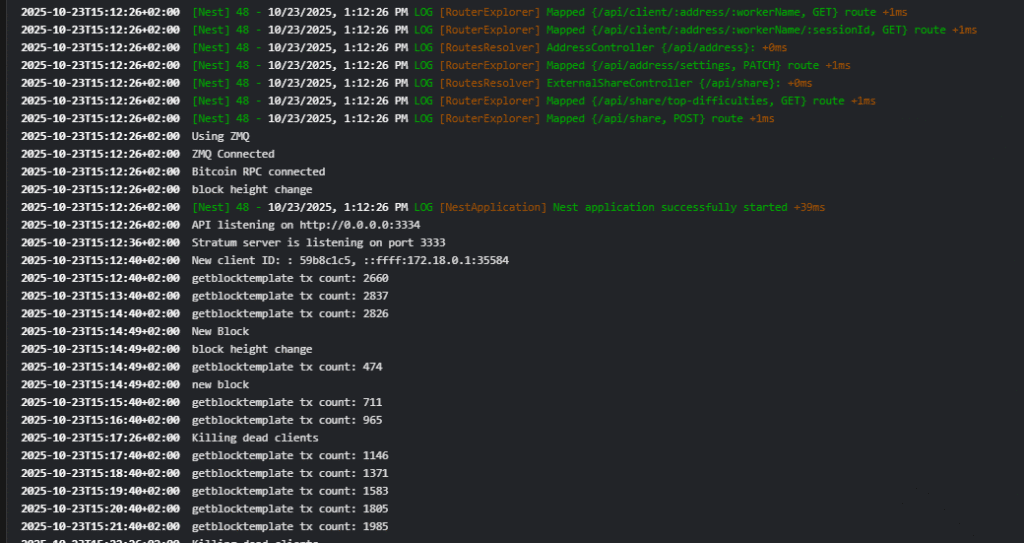Click the 'Bitcoin RPC connected' log entry
The image size is (1024, 543).
[x=258, y=172]
